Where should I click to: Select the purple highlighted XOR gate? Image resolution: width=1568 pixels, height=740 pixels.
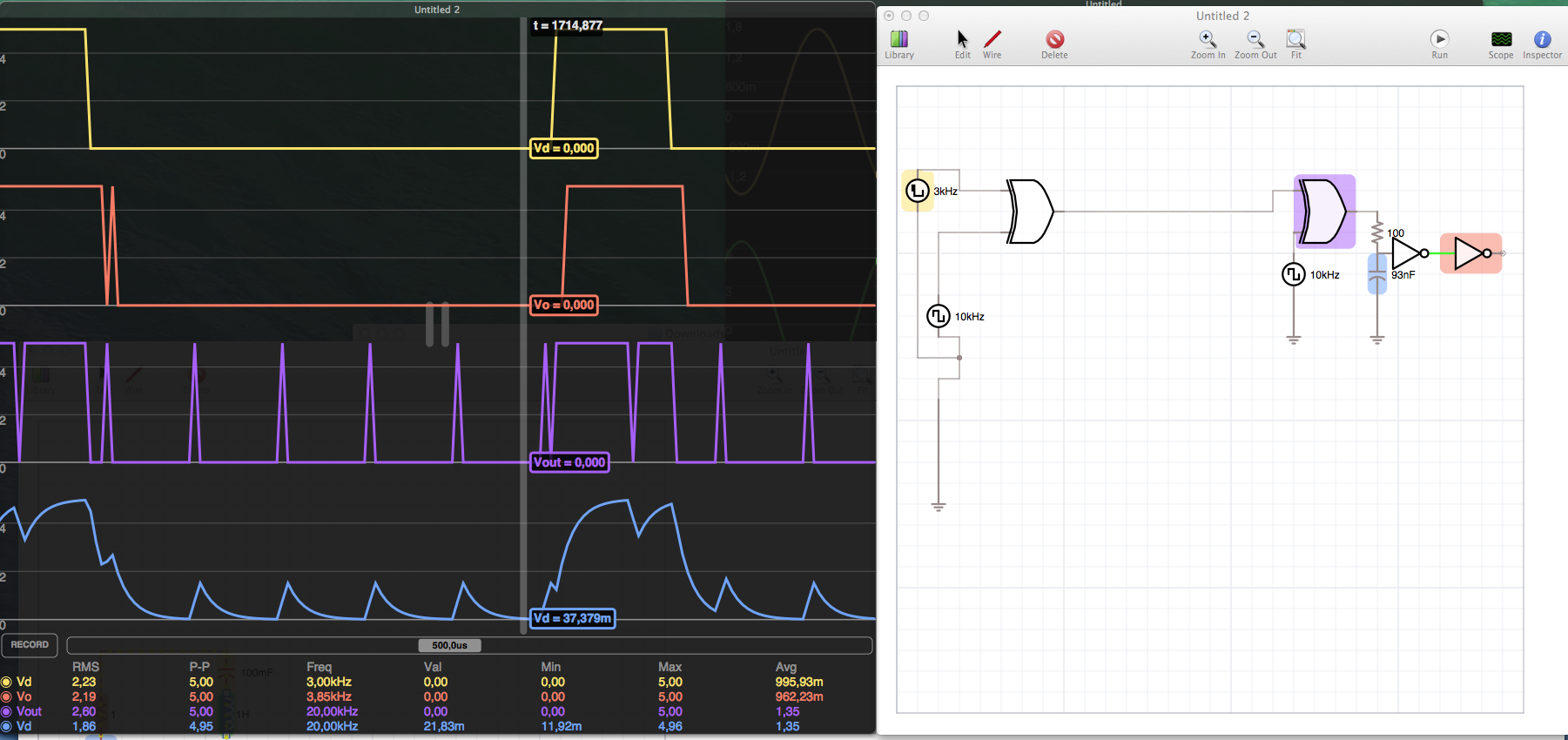pos(1323,212)
